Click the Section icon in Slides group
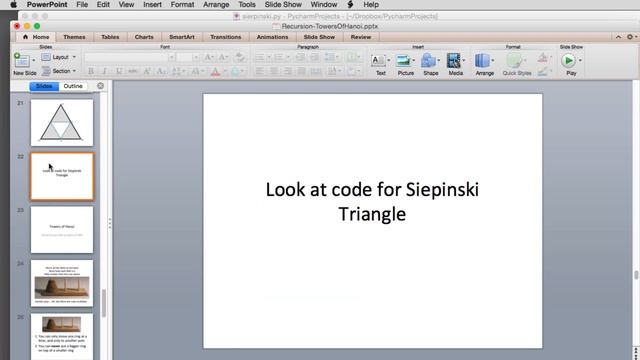The image size is (640, 360). [x=46, y=71]
